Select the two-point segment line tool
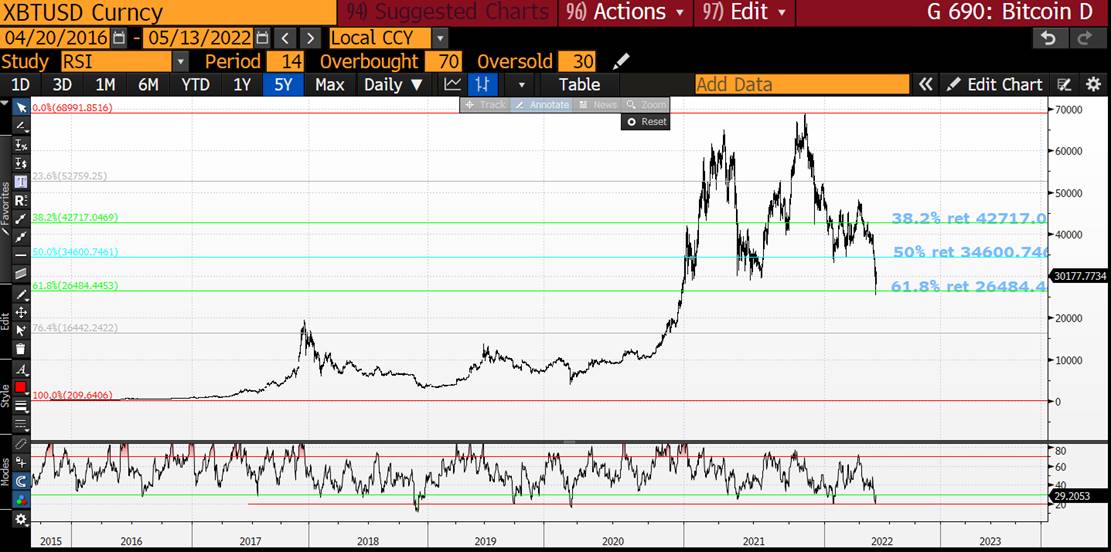This screenshot has height=552, width=1111. coord(21,236)
